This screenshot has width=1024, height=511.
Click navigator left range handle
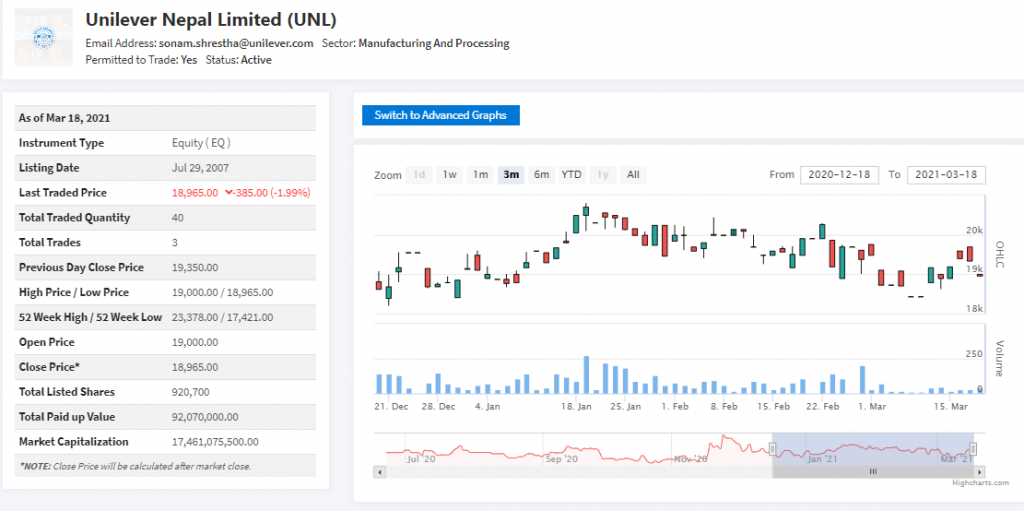pos(773,450)
